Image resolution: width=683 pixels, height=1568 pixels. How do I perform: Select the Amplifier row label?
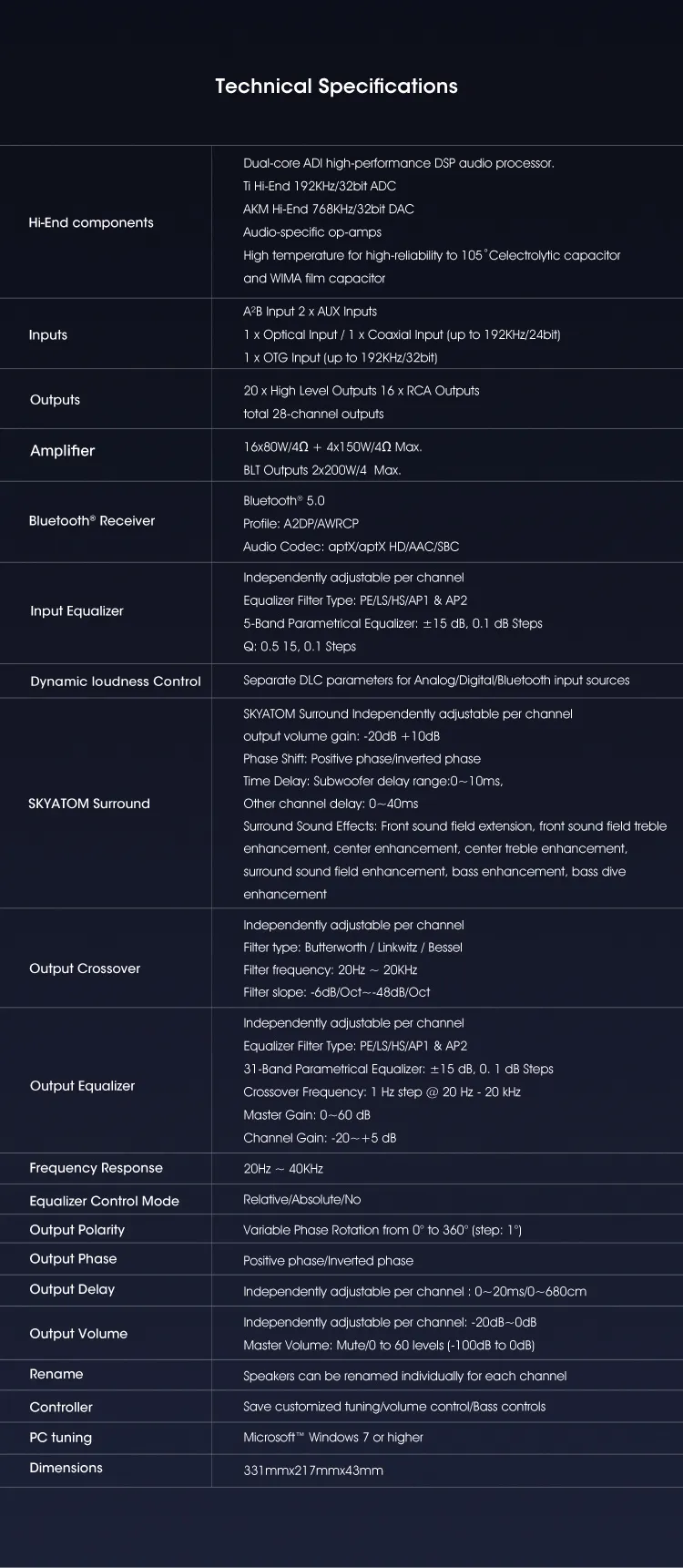click(x=62, y=450)
